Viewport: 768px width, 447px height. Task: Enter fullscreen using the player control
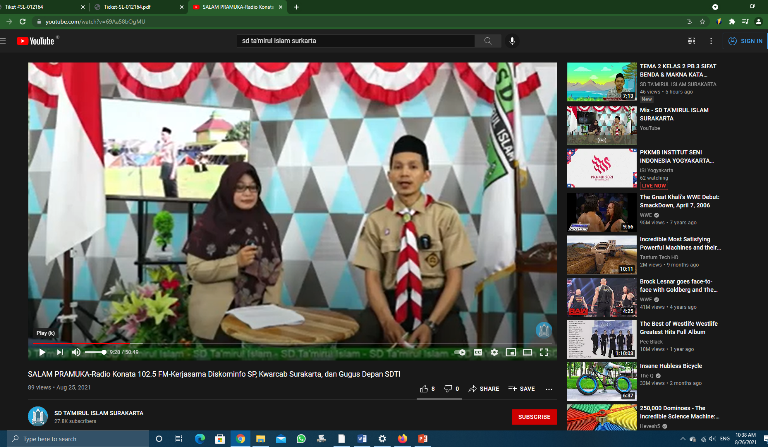click(544, 352)
